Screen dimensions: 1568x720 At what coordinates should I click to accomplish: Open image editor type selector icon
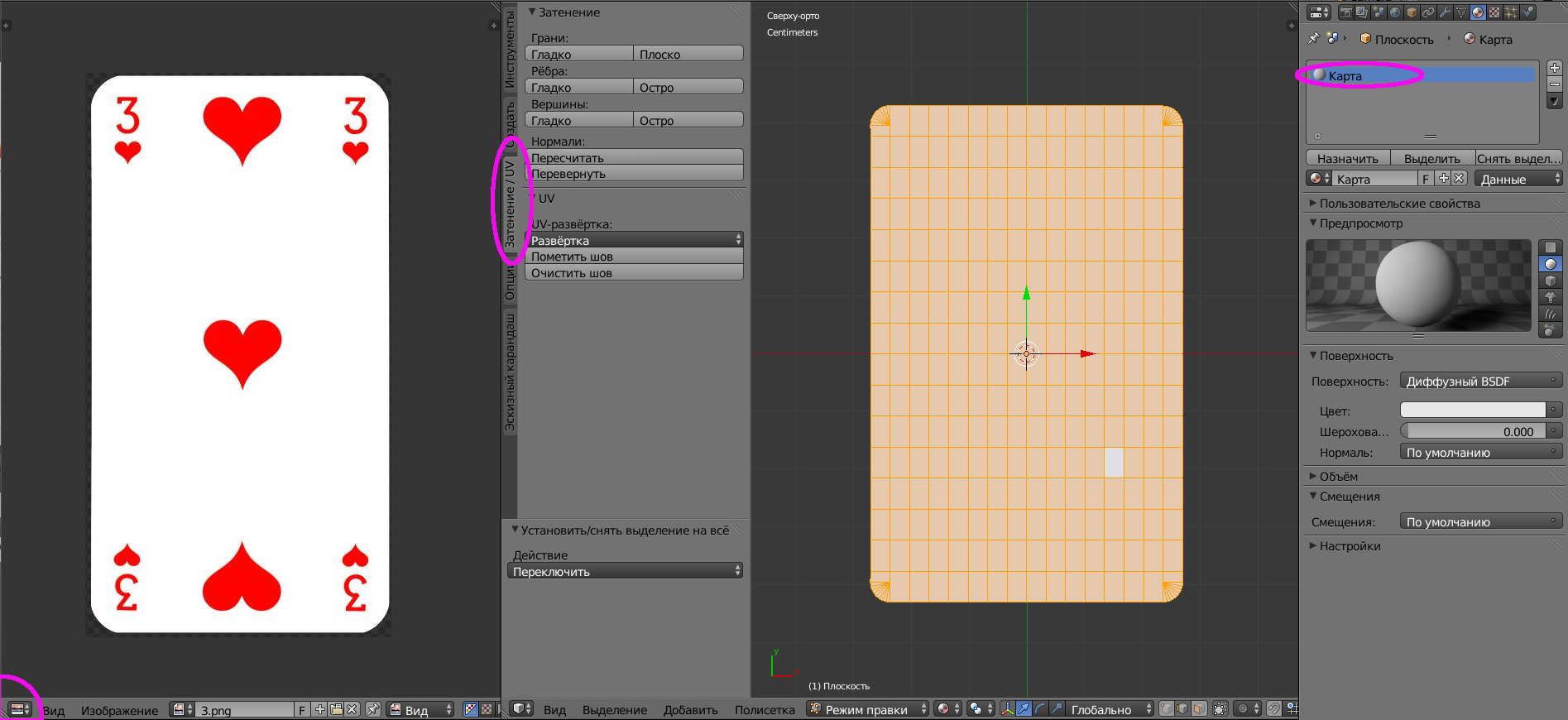[x=20, y=709]
